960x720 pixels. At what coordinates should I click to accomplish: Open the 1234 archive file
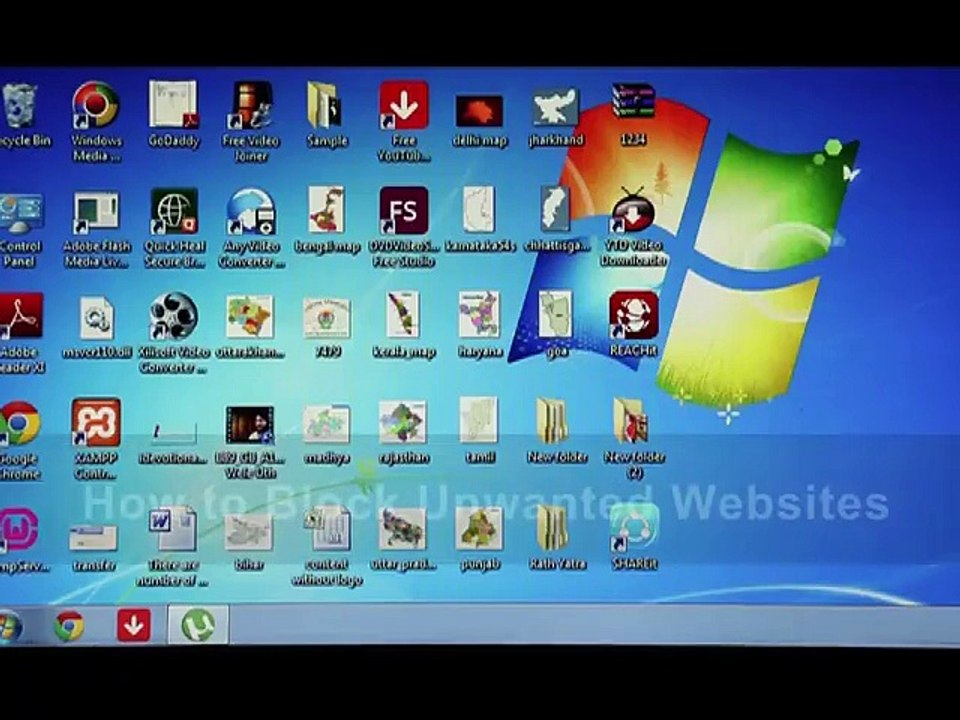[x=633, y=101]
